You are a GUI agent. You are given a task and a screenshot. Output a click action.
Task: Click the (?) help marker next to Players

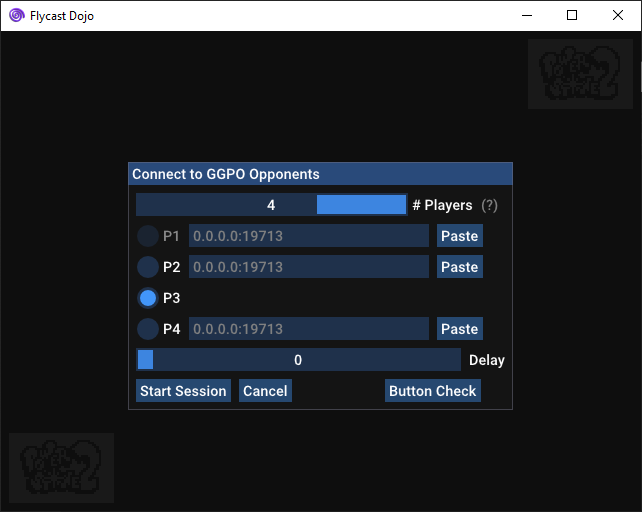click(489, 205)
